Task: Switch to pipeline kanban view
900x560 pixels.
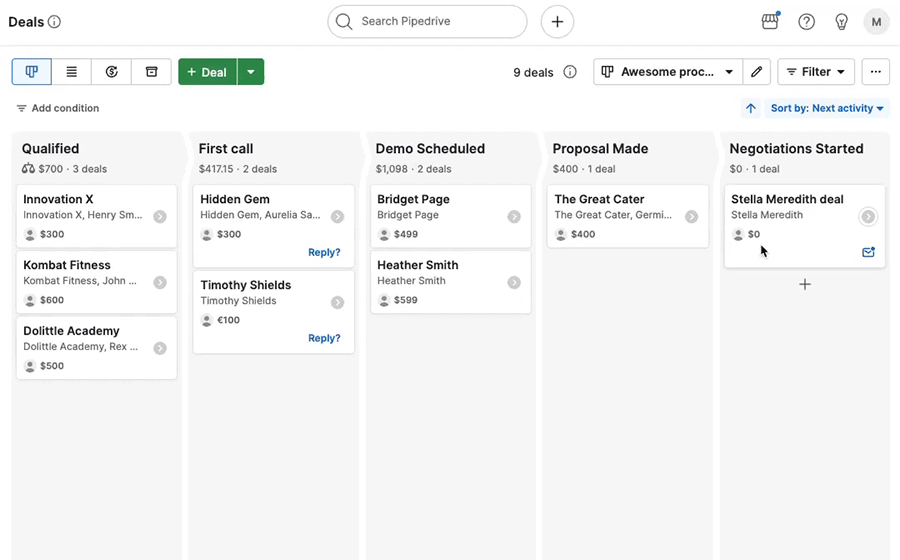Action: pyautogui.click(x=32, y=72)
